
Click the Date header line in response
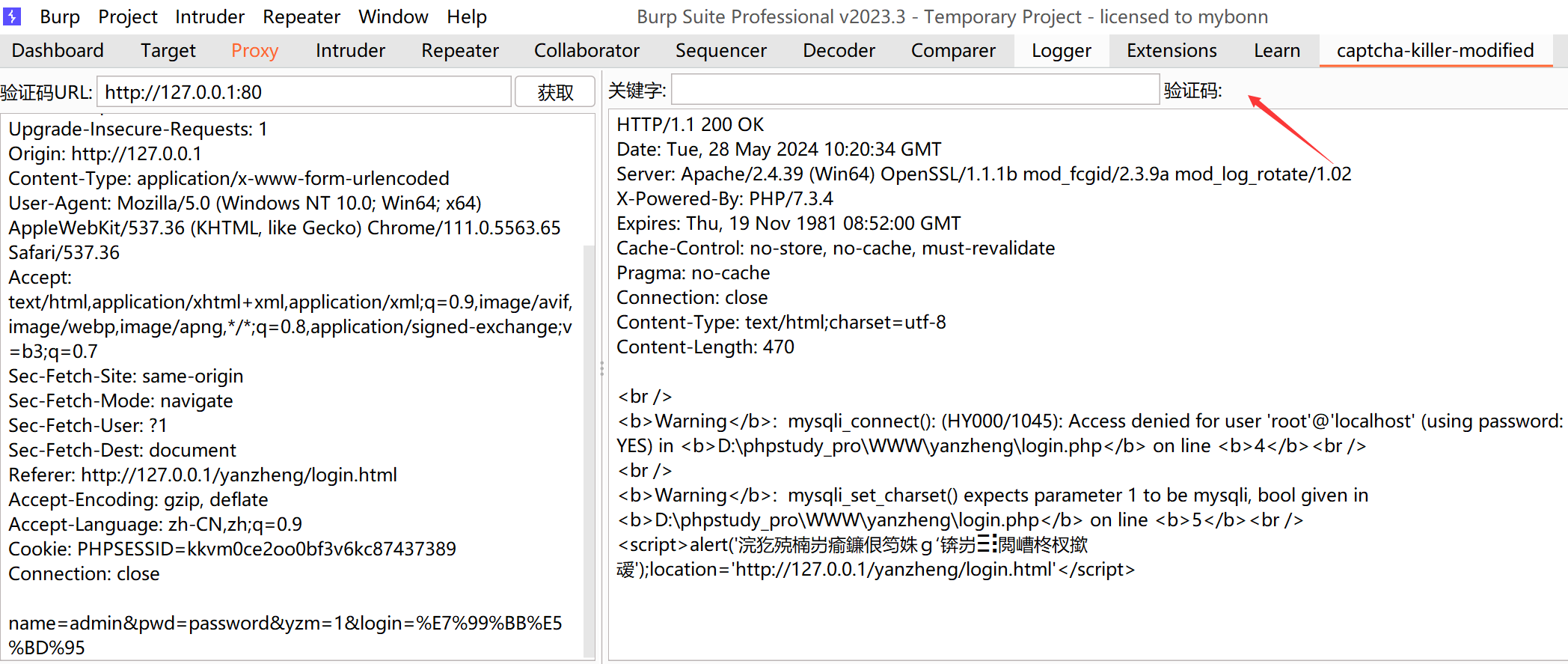point(779,149)
